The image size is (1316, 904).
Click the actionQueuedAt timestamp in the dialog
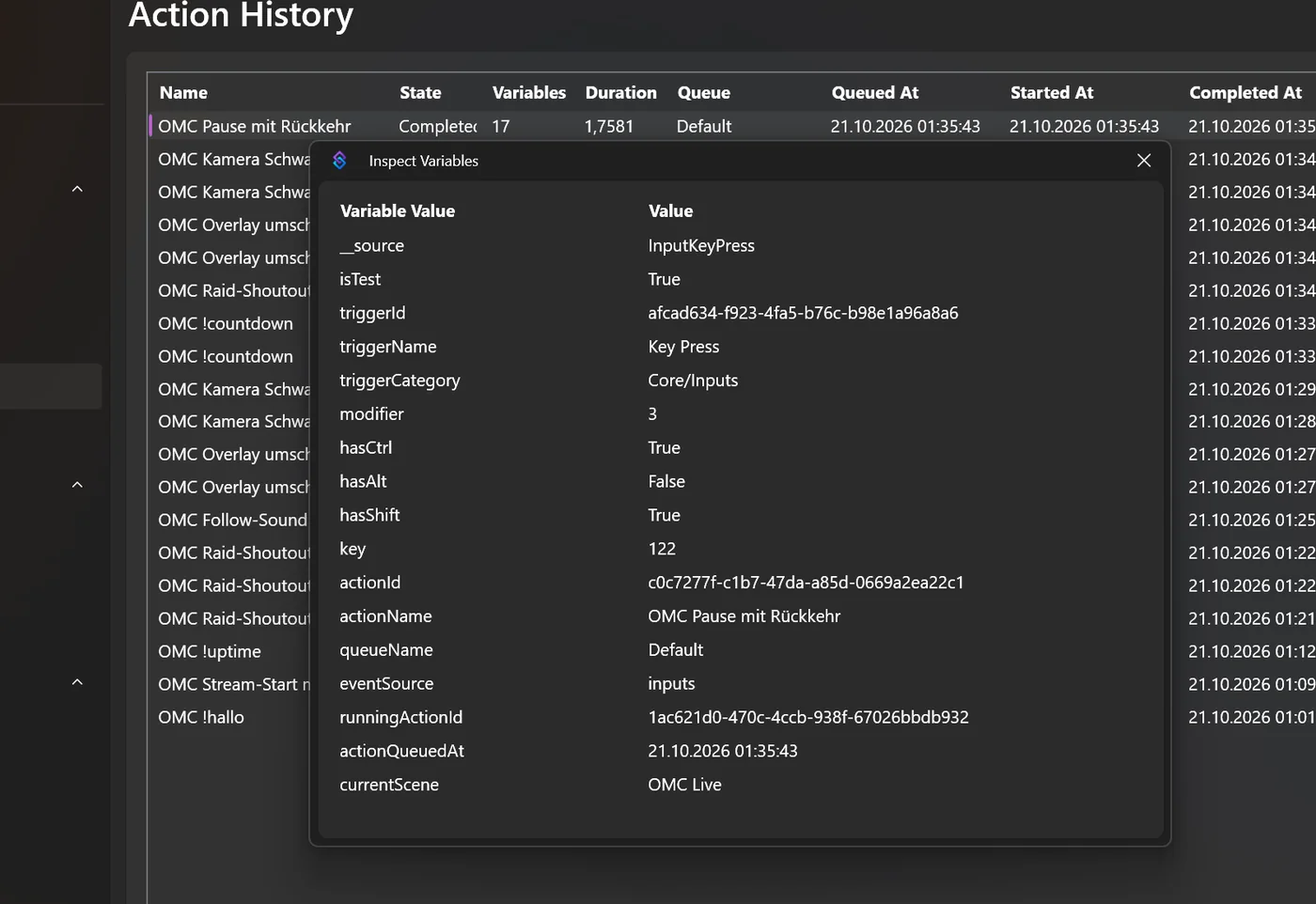723,751
